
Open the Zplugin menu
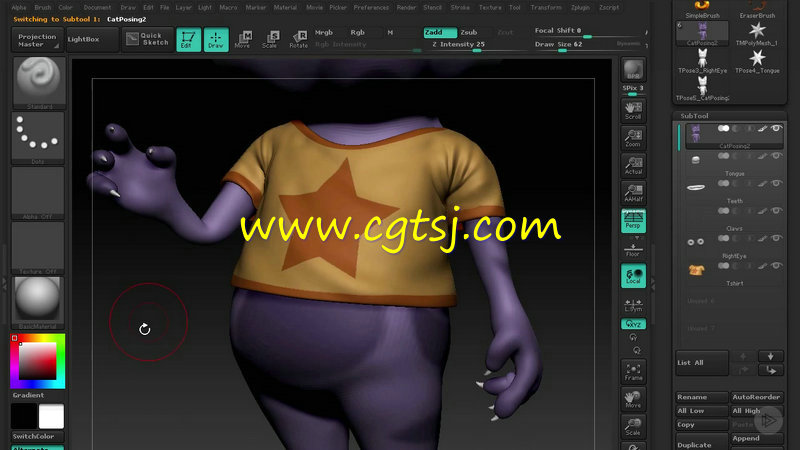[580, 7]
